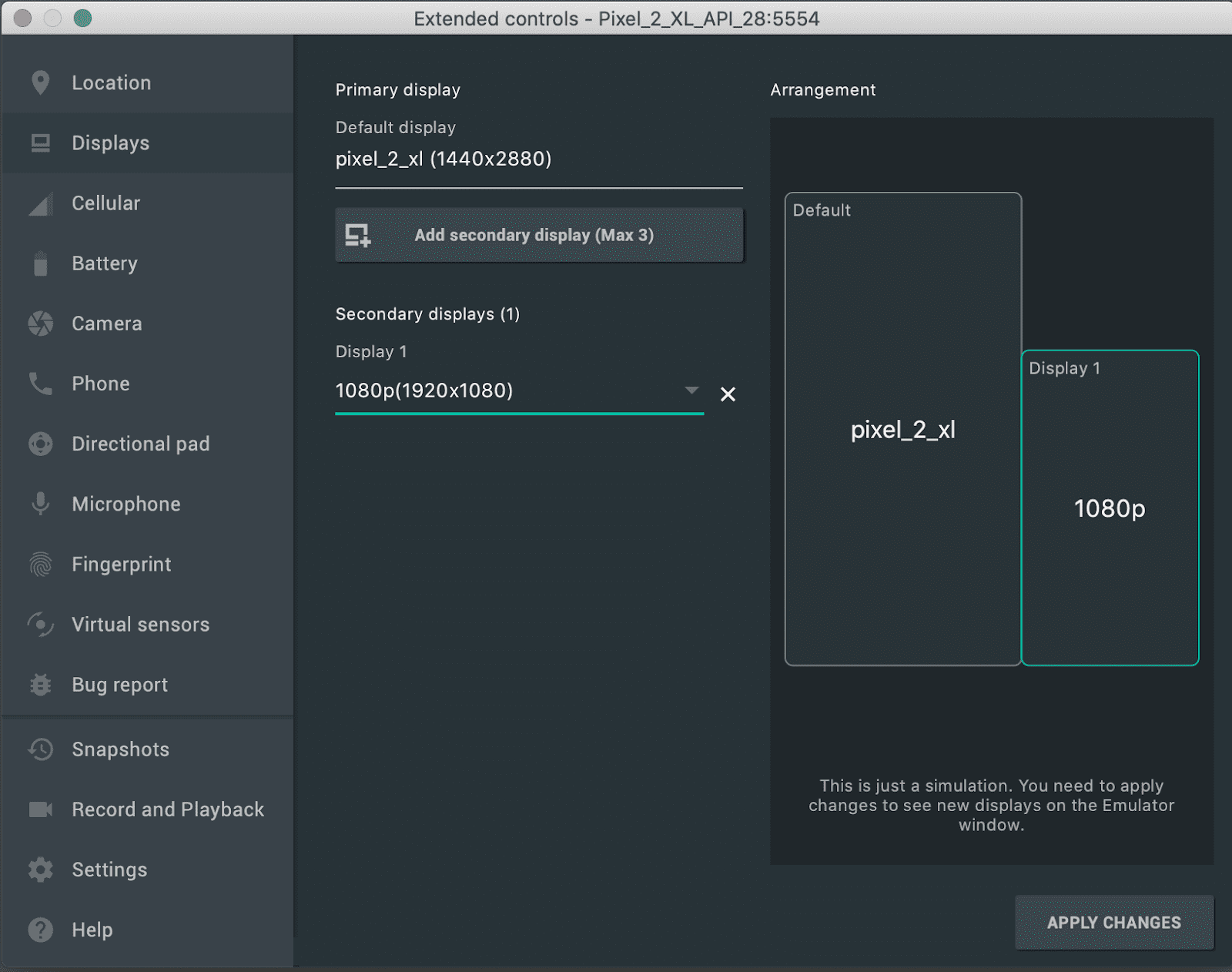Select the Bug report icon
1232x972 pixels.
(39, 684)
